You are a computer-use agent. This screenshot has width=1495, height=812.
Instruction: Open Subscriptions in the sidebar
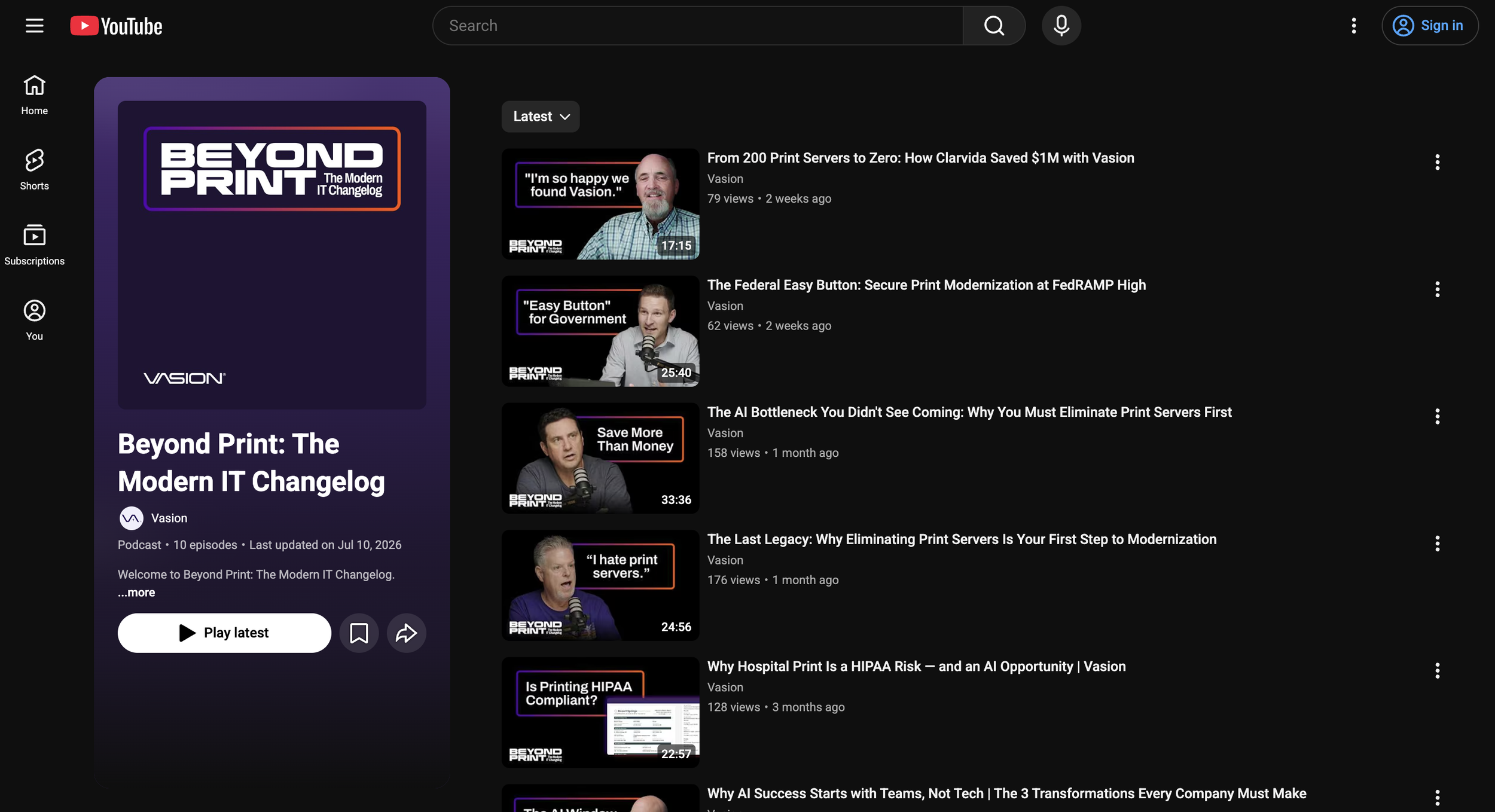tap(35, 245)
